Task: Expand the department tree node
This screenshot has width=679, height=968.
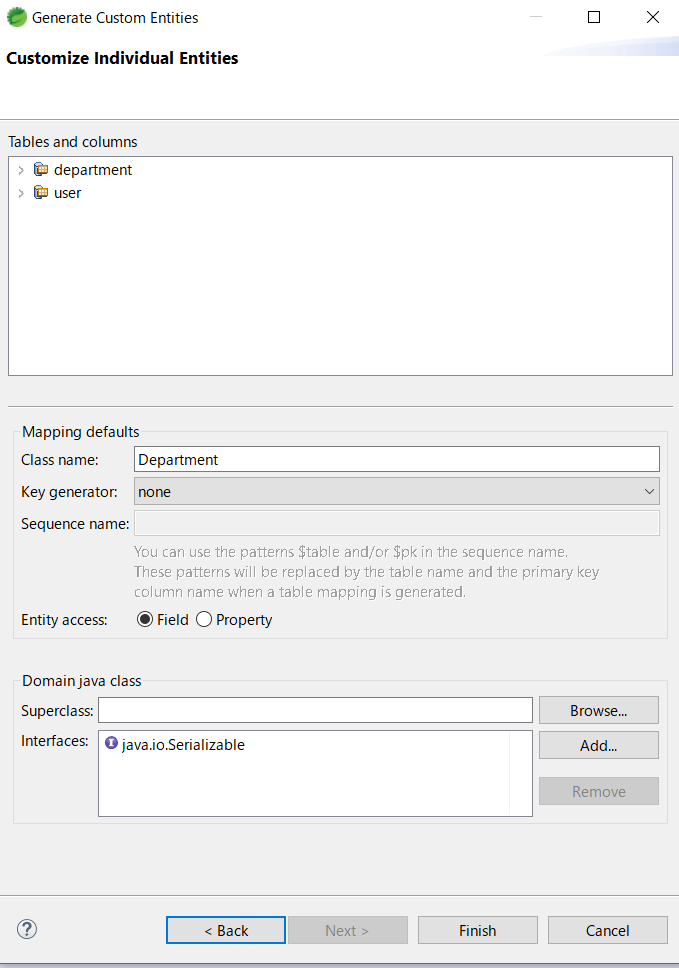Action: point(21,170)
